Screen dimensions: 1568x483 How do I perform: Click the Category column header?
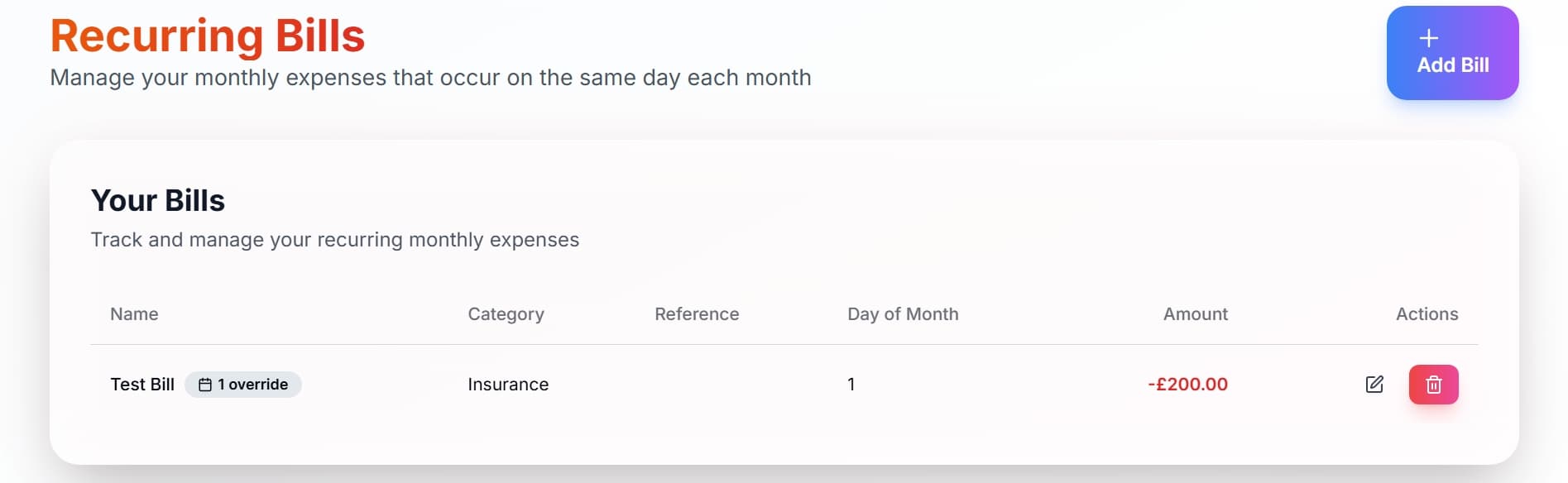pyautogui.click(x=506, y=314)
